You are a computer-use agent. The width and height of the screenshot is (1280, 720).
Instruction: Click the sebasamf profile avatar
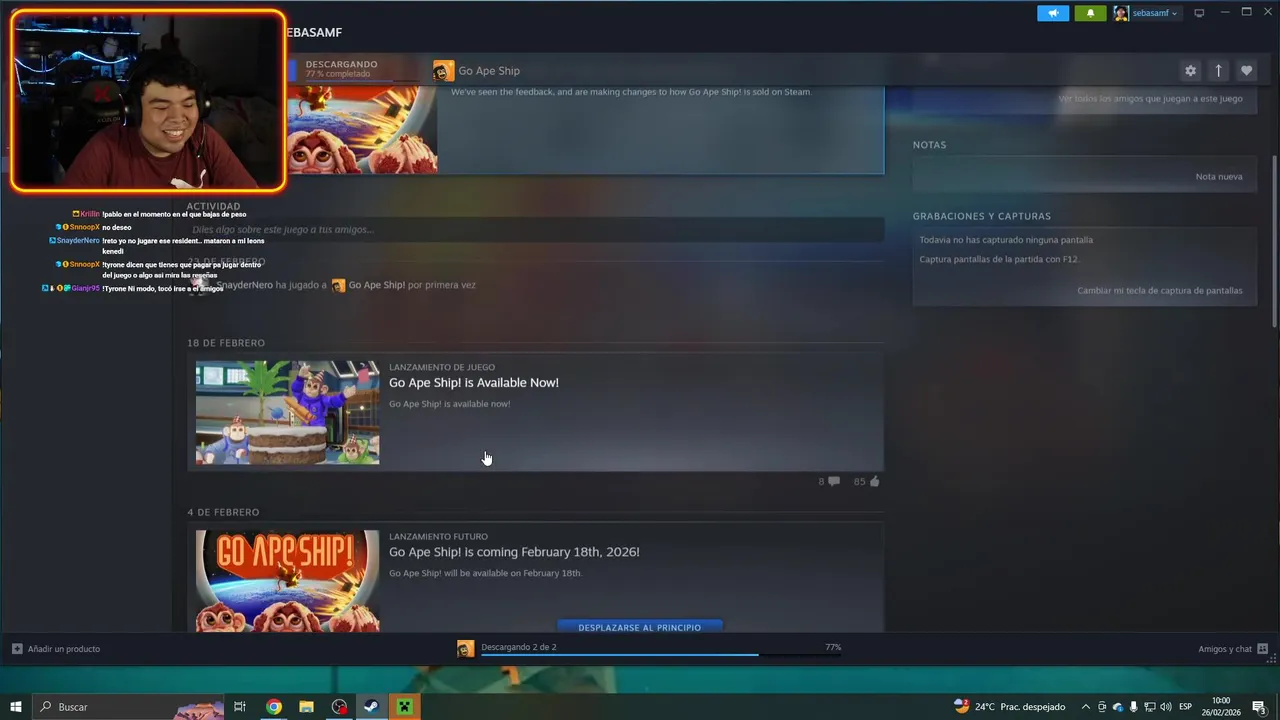point(1121,13)
